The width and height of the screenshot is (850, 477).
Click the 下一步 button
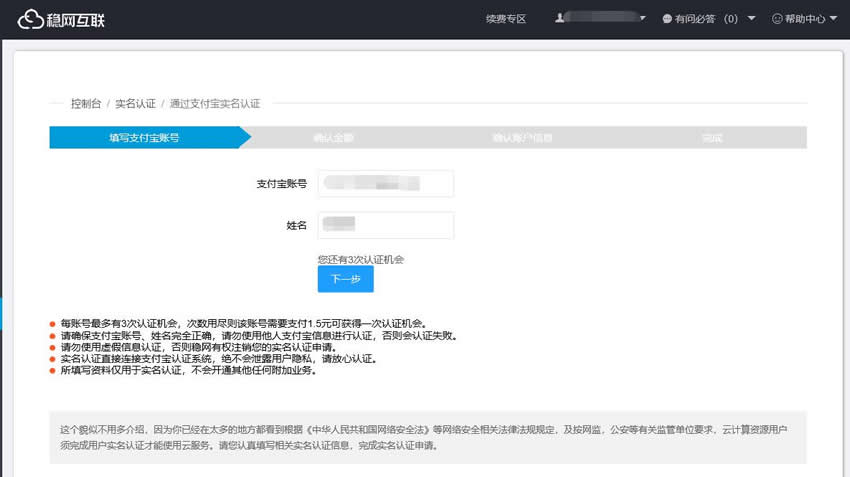(345, 279)
